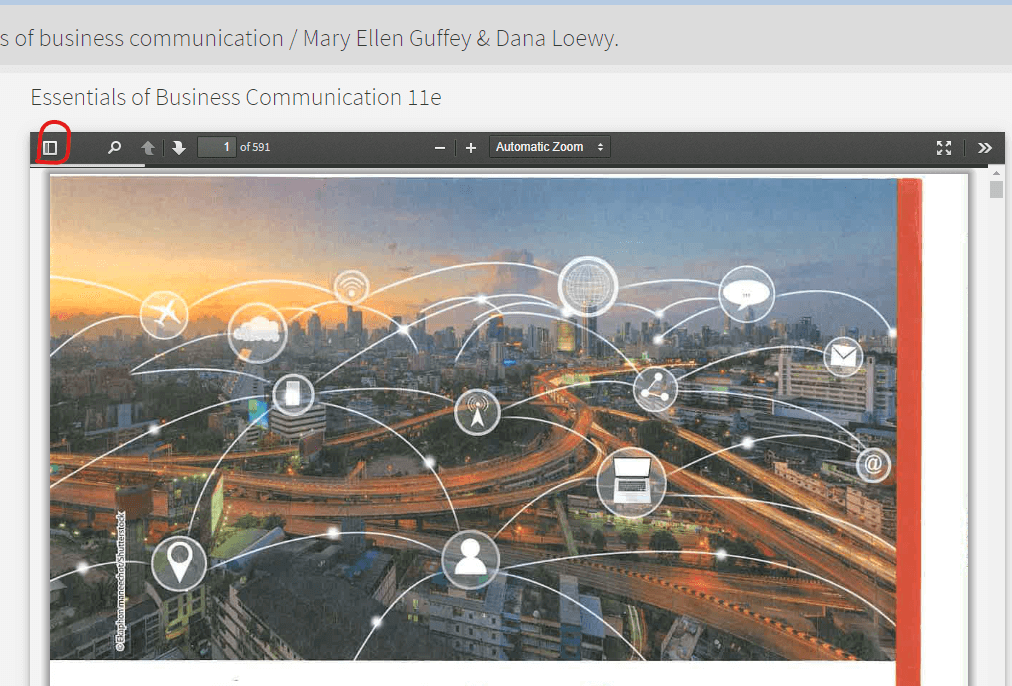Click the envelope mail icon on cover
The image size is (1012, 686).
[843, 355]
